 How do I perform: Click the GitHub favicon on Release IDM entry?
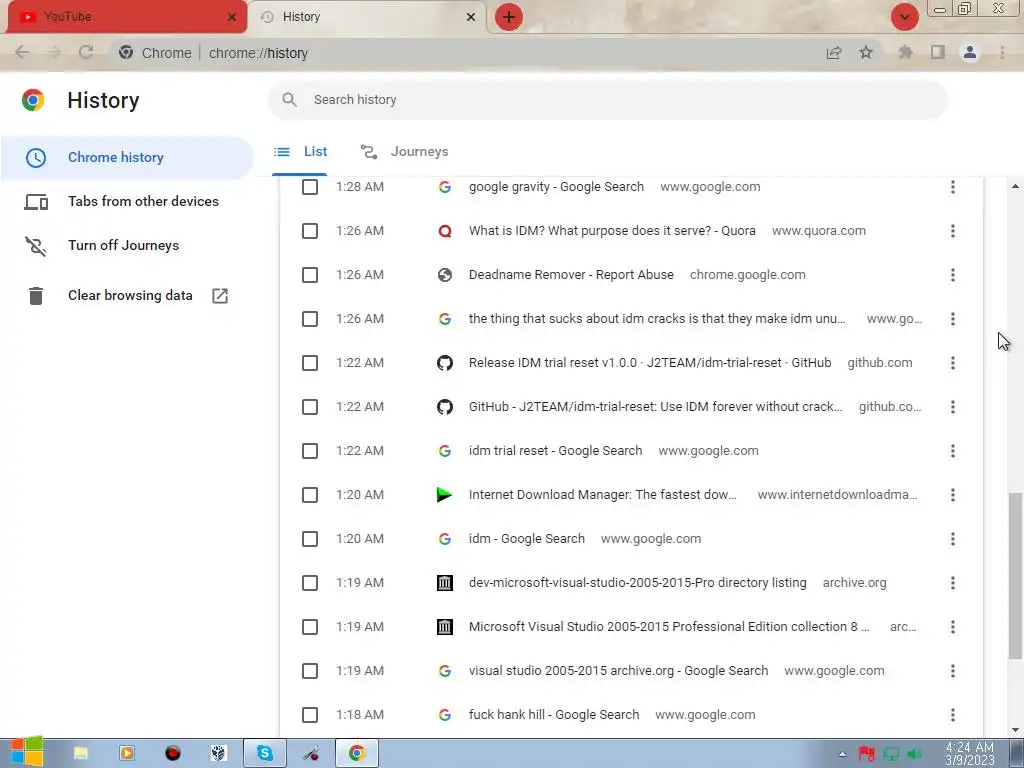pos(445,363)
